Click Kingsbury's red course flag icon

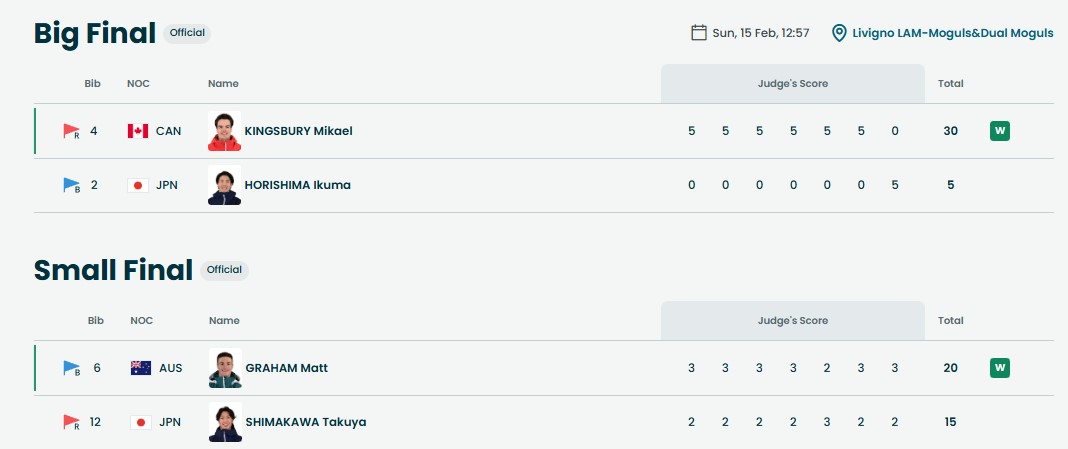71,131
